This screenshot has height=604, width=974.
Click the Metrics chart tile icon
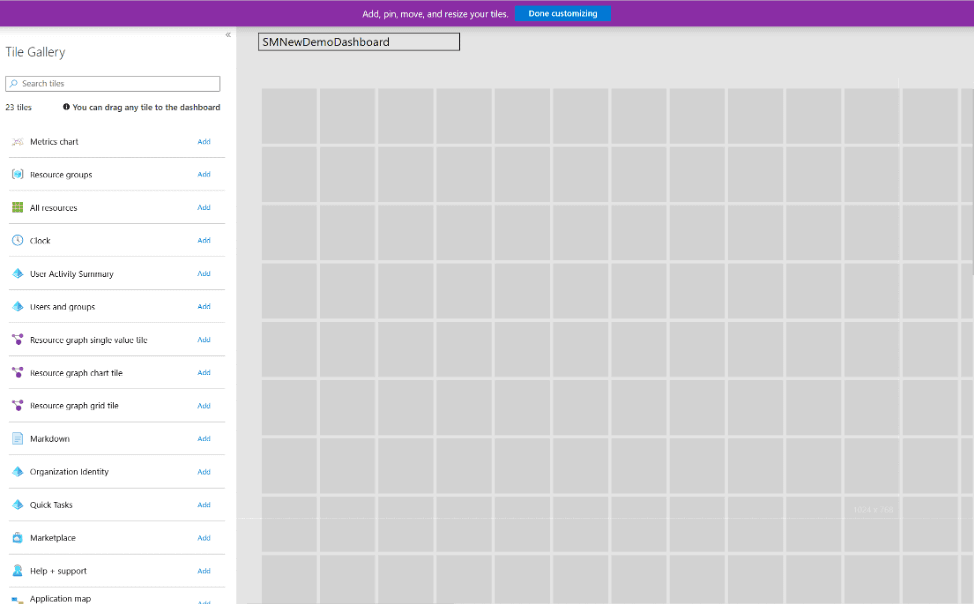(x=17, y=142)
